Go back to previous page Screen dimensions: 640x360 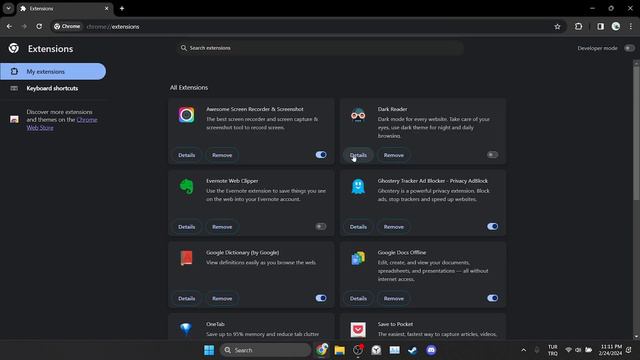point(9,27)
